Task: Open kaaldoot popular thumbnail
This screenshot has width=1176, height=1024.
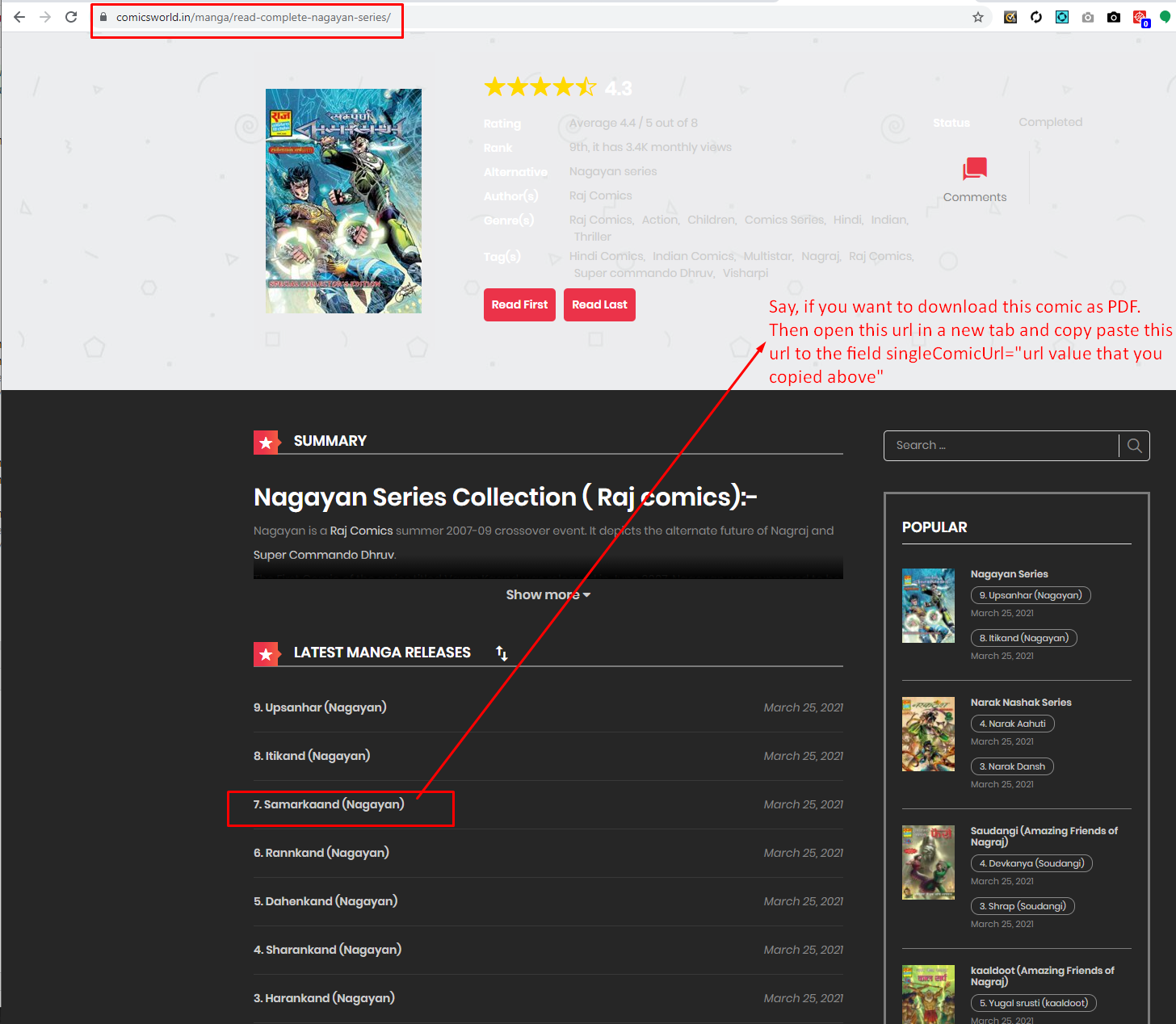Action: tap(928, 994)
